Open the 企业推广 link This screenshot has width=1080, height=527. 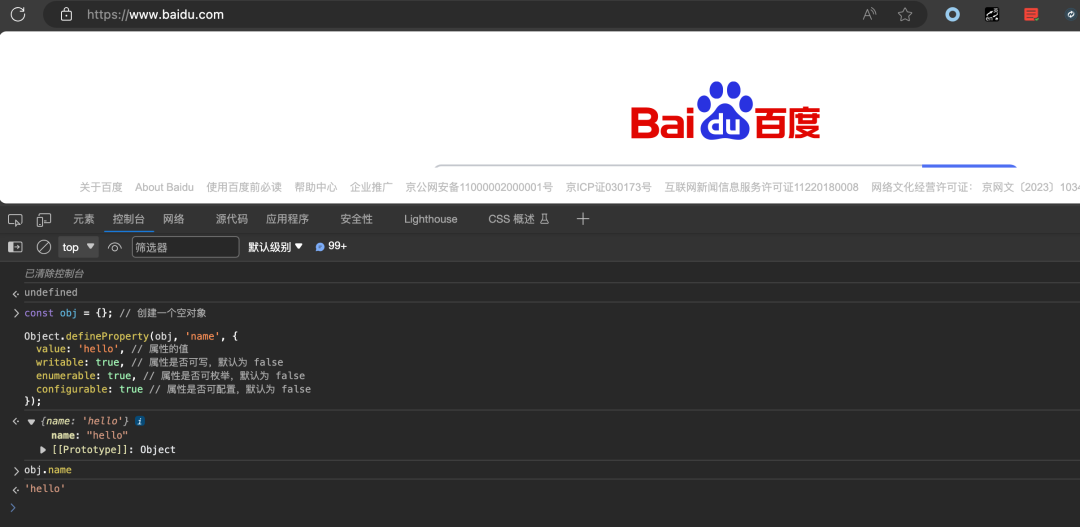click(x=371, y=187)
